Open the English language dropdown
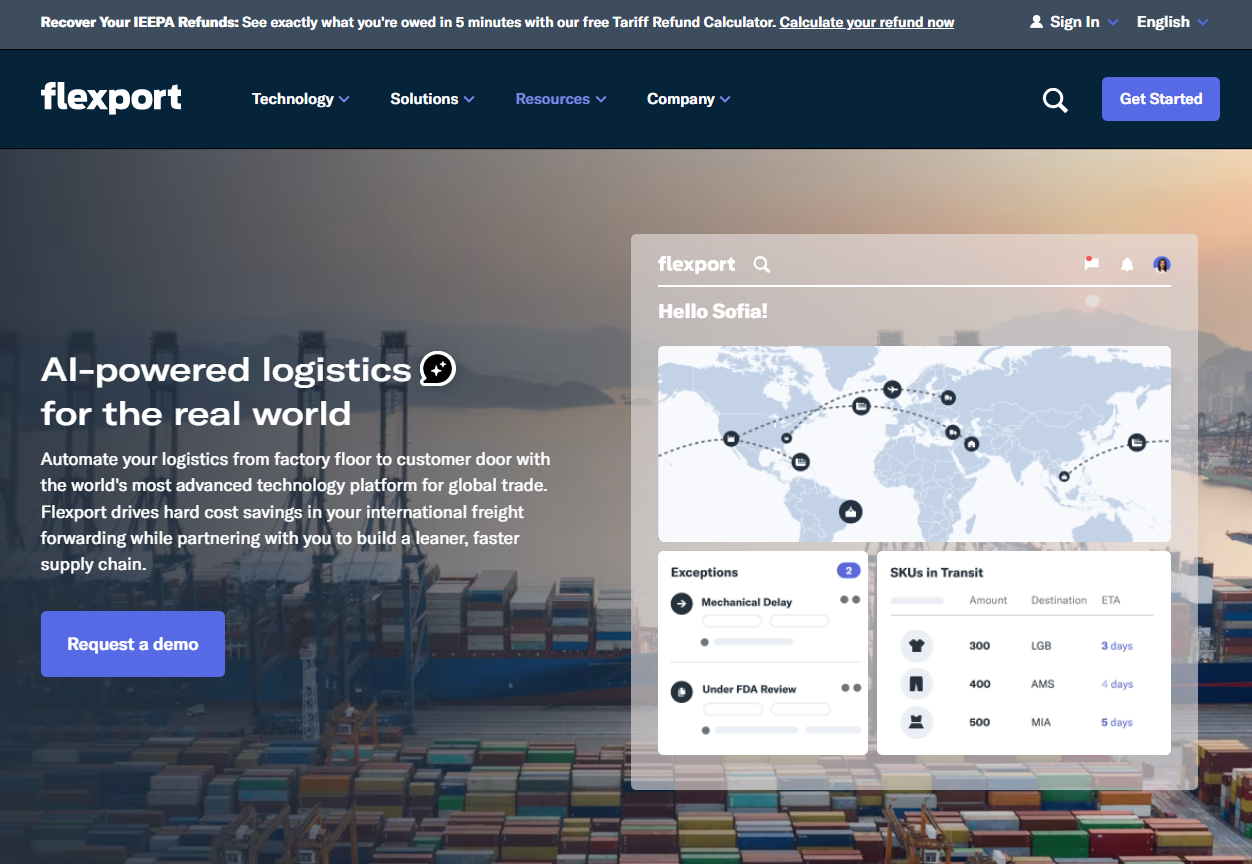Viewport: 1252px width, 864px height. tap(1172, 22)
